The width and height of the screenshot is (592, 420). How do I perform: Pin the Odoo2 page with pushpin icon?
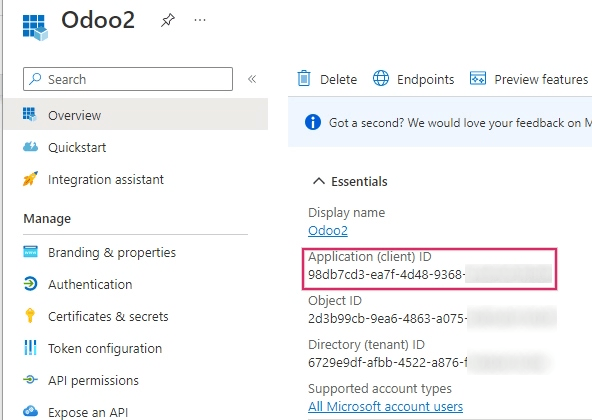(x=168, y=20)
